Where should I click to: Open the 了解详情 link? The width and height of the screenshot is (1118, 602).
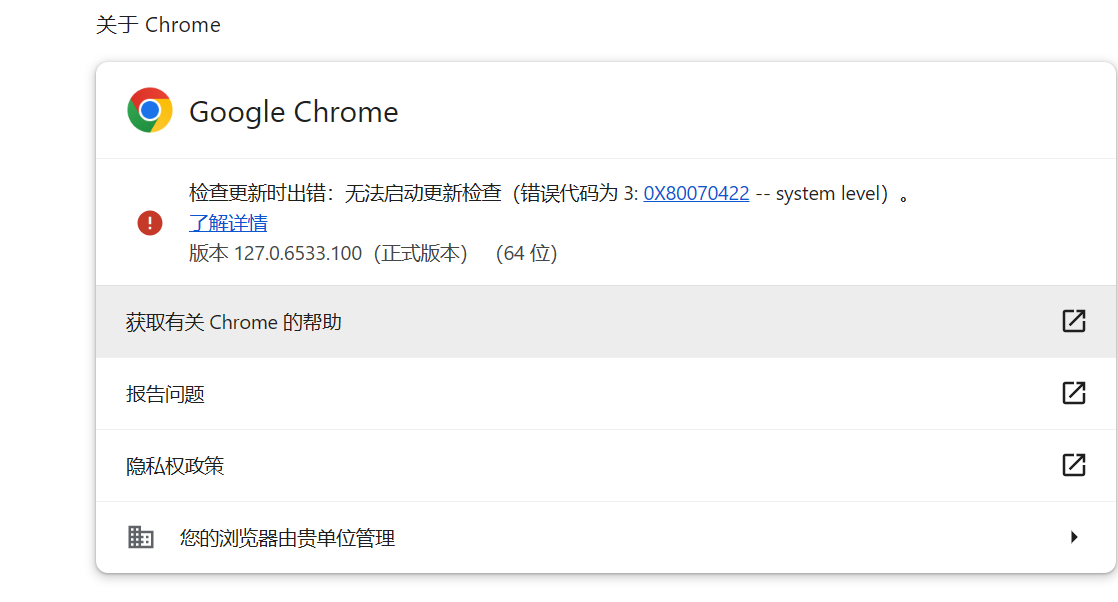[x=228, y=223]
